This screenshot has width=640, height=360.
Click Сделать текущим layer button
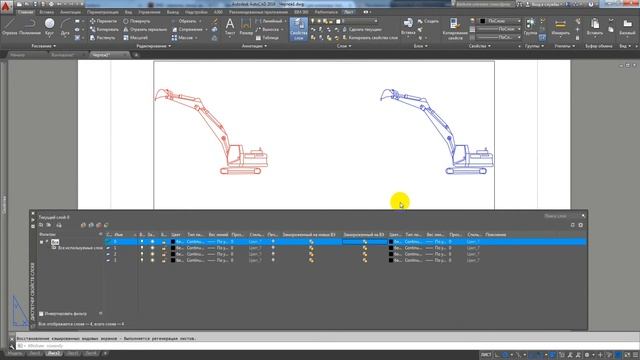(x=362, y=29)
